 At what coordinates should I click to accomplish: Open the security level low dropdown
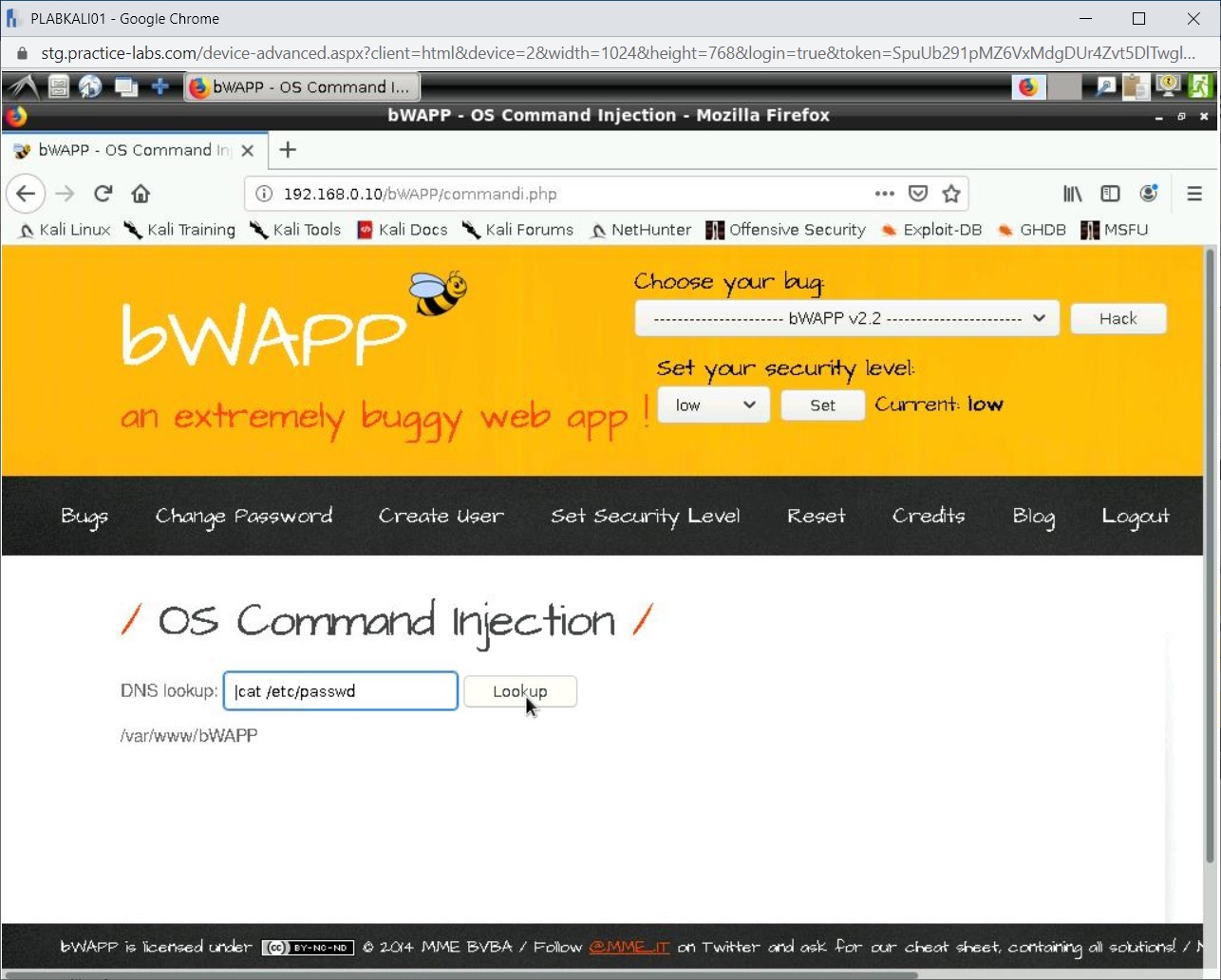pyautogui.click(x=713, y=405)
